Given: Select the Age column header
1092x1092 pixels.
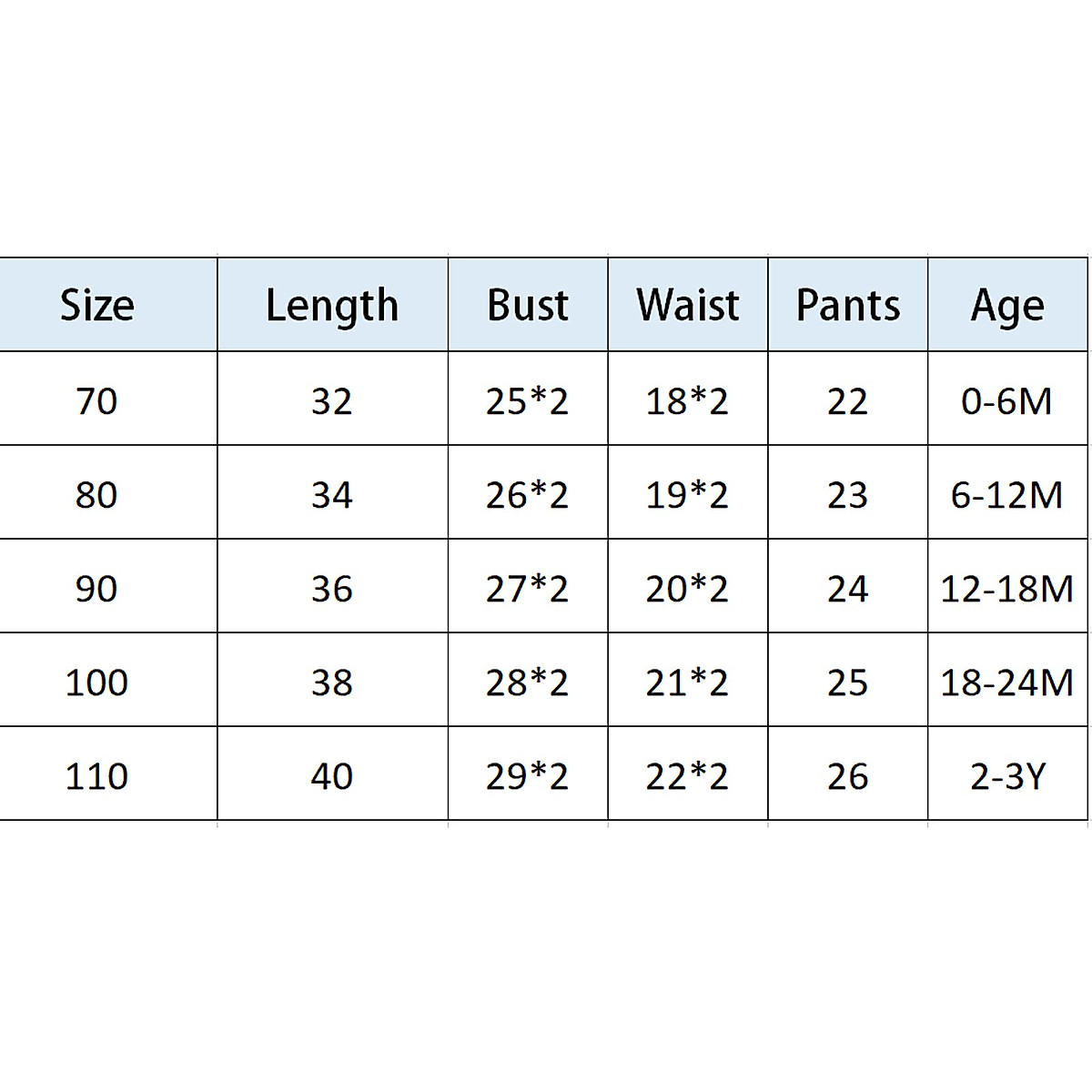Looking at the screenshot, I should [x=1007, y=305].
